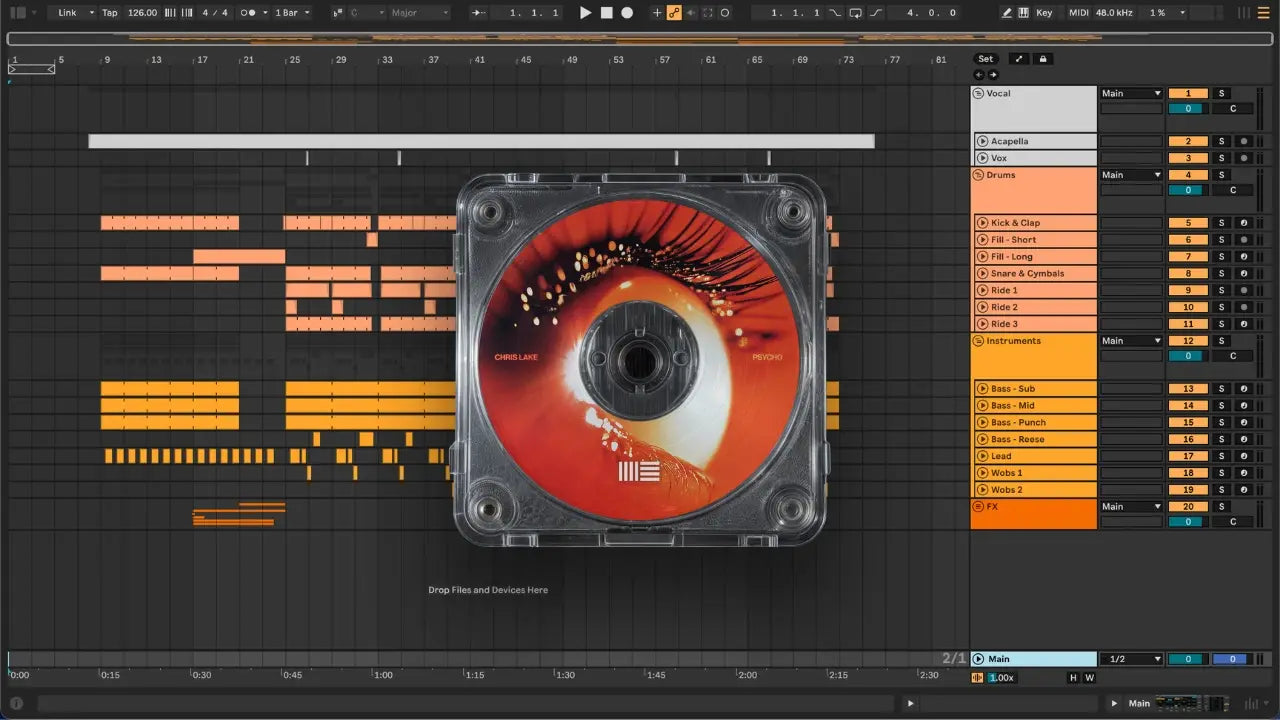Arm the Acapella track for recording
This screenshot has height=720, width=1280.
tap(1244, 142)
